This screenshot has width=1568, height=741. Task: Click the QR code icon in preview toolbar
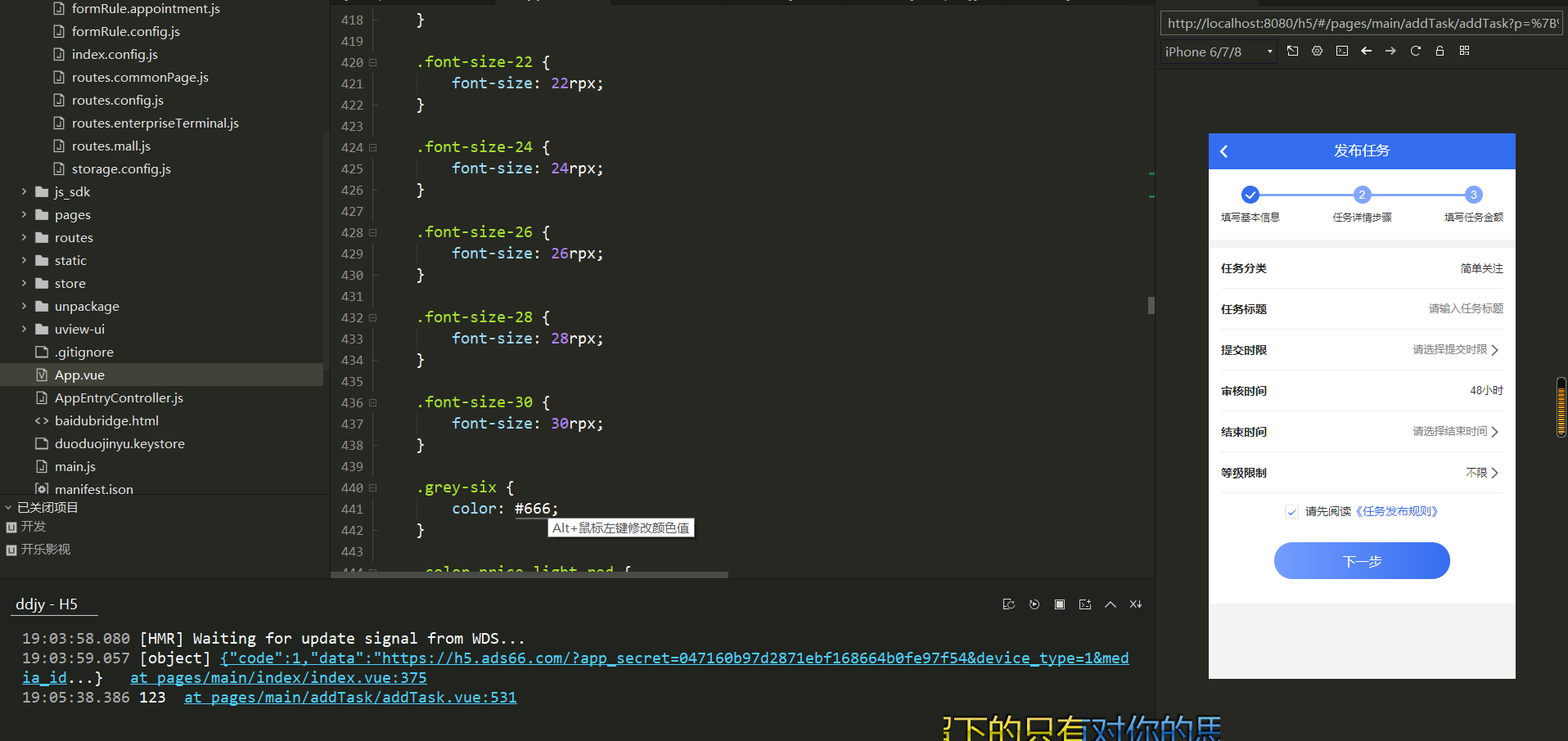pos(1464,51)
